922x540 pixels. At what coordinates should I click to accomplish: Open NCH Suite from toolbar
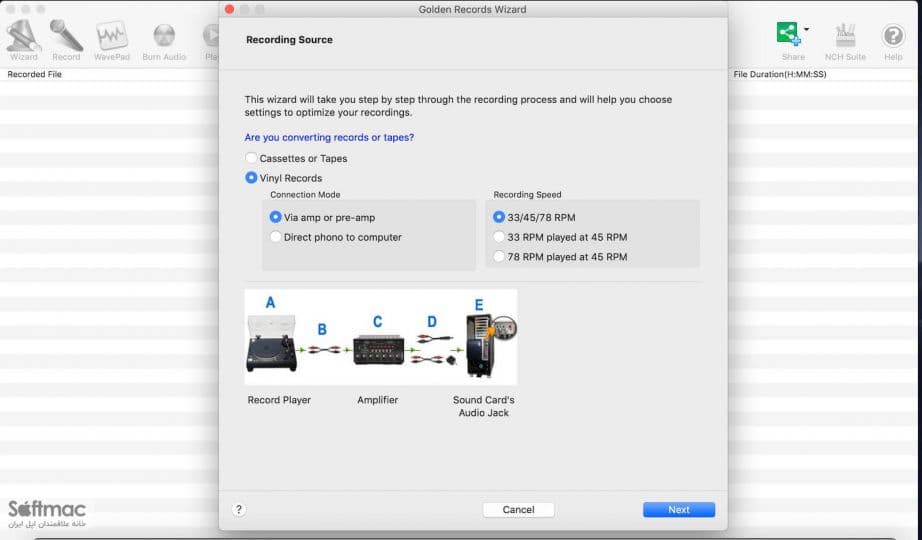(845, 40)
